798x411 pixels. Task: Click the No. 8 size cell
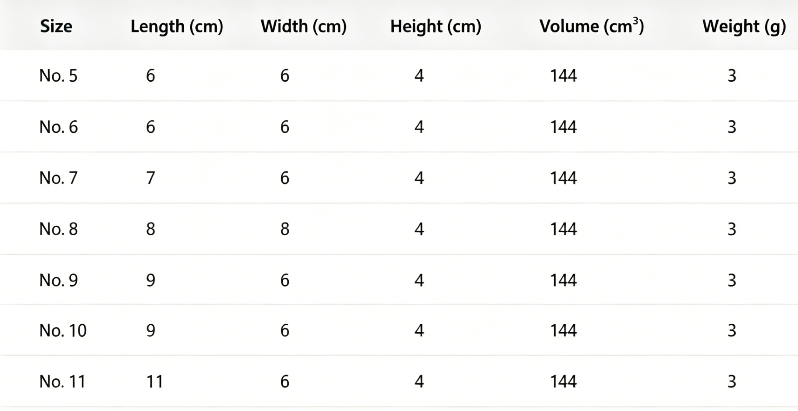click(59, 229)
